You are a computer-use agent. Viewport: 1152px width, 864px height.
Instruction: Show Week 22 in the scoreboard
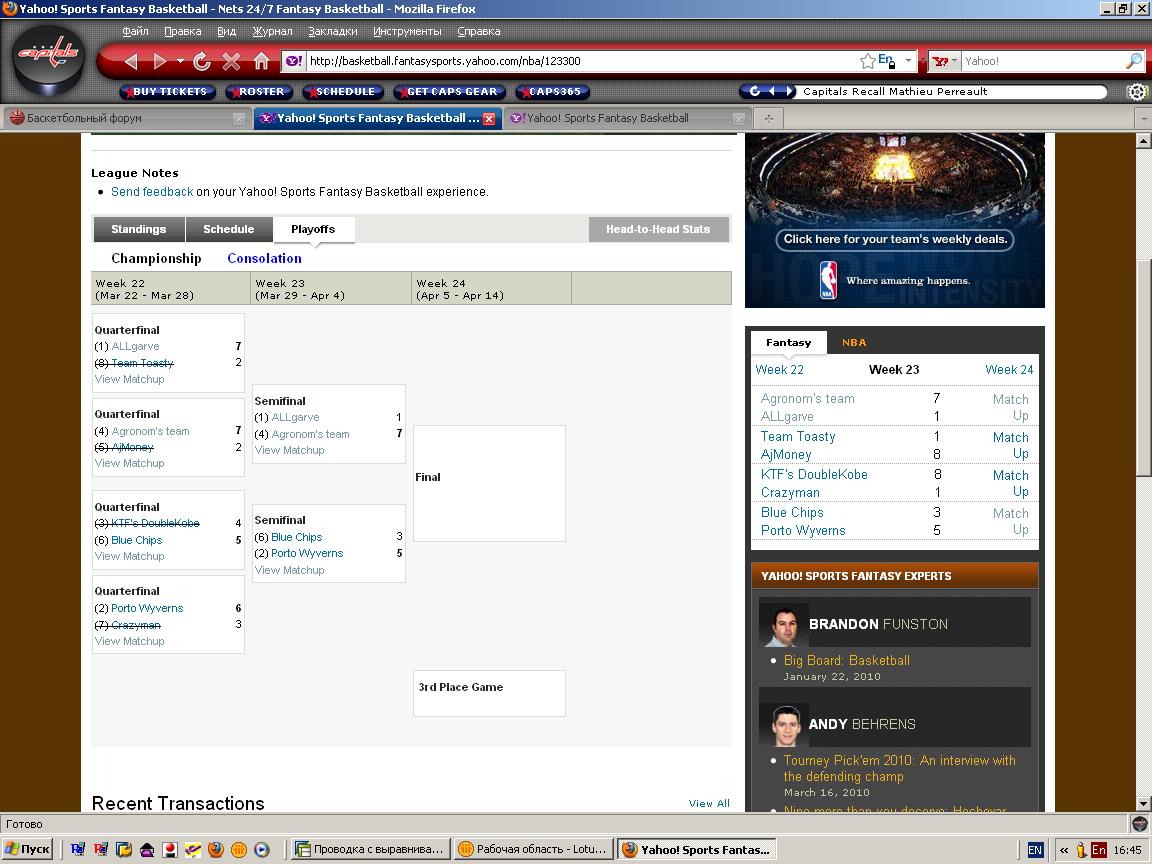pos(780,370)
